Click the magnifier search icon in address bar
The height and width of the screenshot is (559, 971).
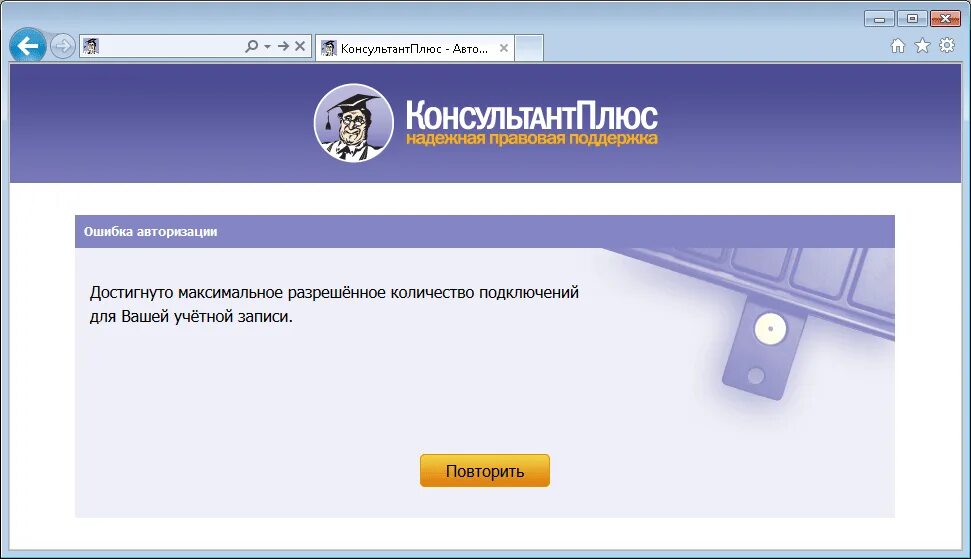pyautogui.click(x=251, y=46)
